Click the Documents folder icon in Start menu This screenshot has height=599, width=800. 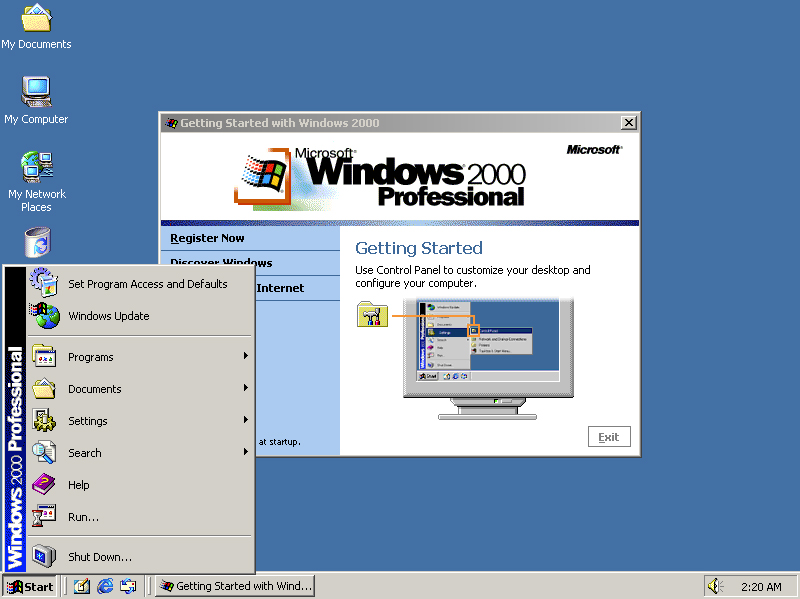click(x=44, y=388)
